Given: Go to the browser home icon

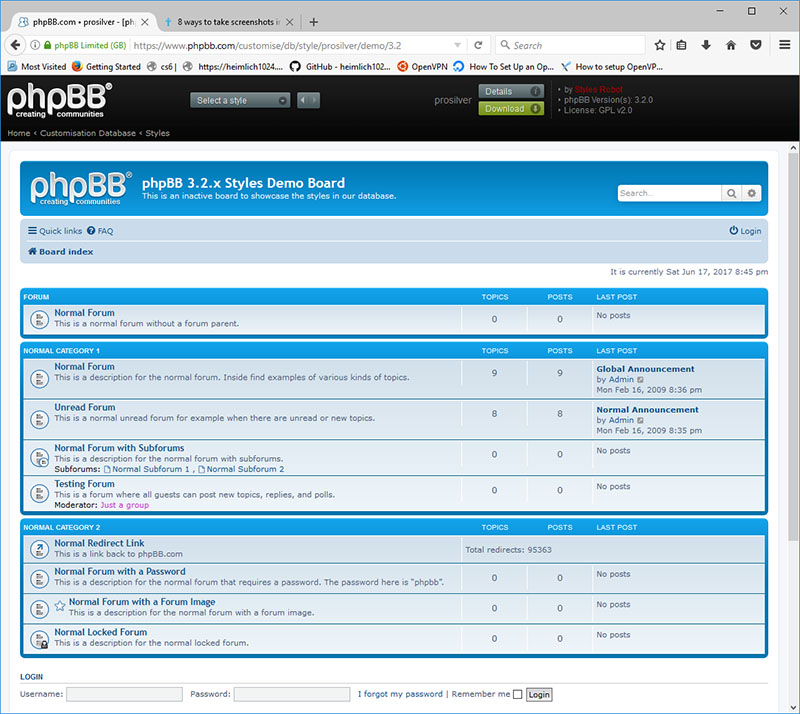Looking at the screenshot, I should pyautogui.click(x=731, y=45).
